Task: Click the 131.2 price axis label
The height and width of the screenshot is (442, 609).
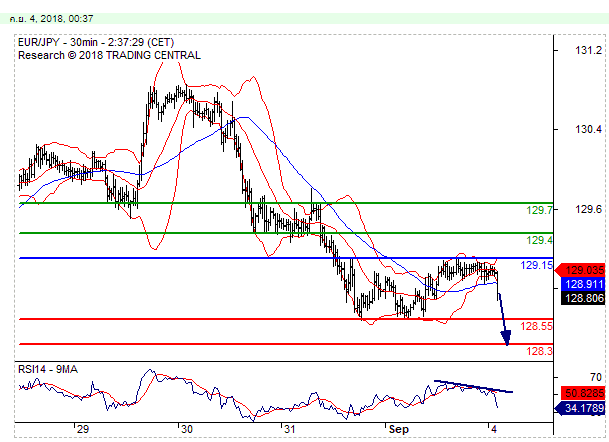Action: click(x=588, y=50)
